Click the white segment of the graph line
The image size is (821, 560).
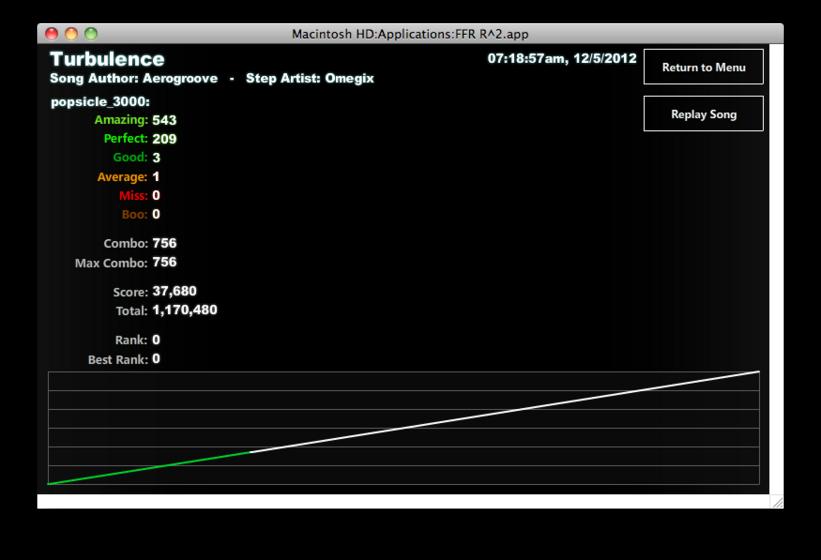(505, 411)
